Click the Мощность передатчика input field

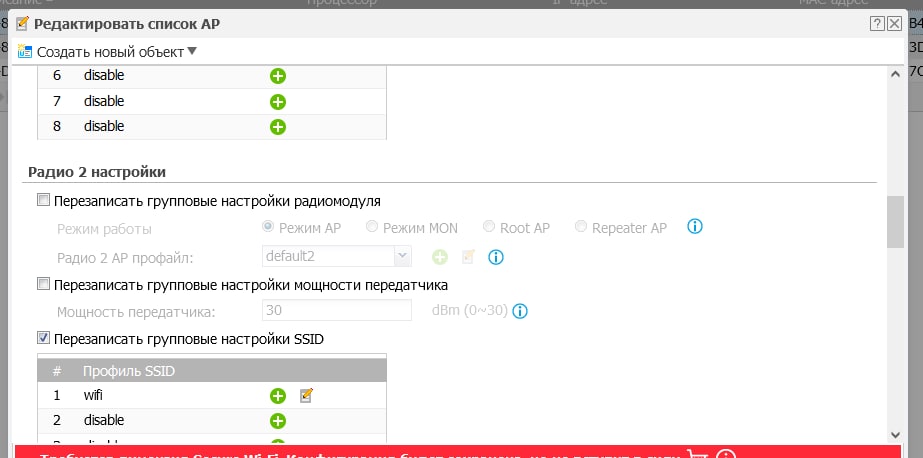tap(336, 311)
